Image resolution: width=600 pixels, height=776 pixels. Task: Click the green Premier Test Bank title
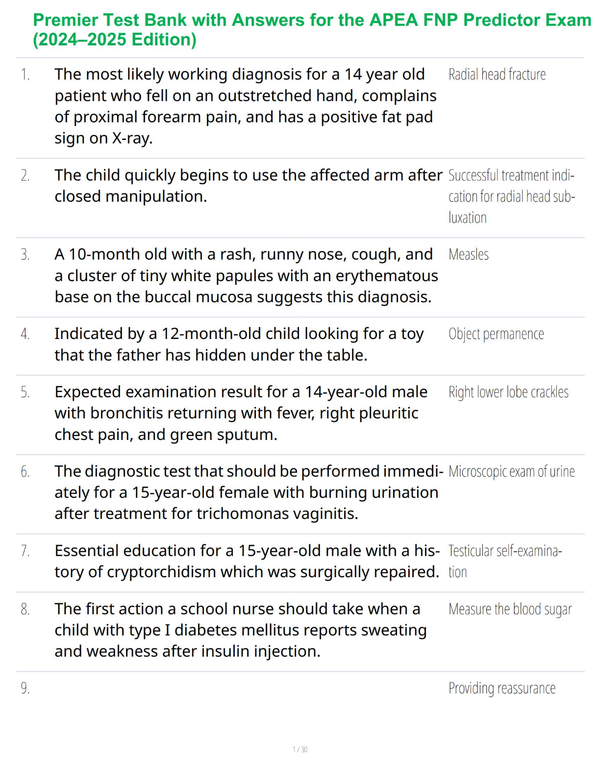pos(312,30)
